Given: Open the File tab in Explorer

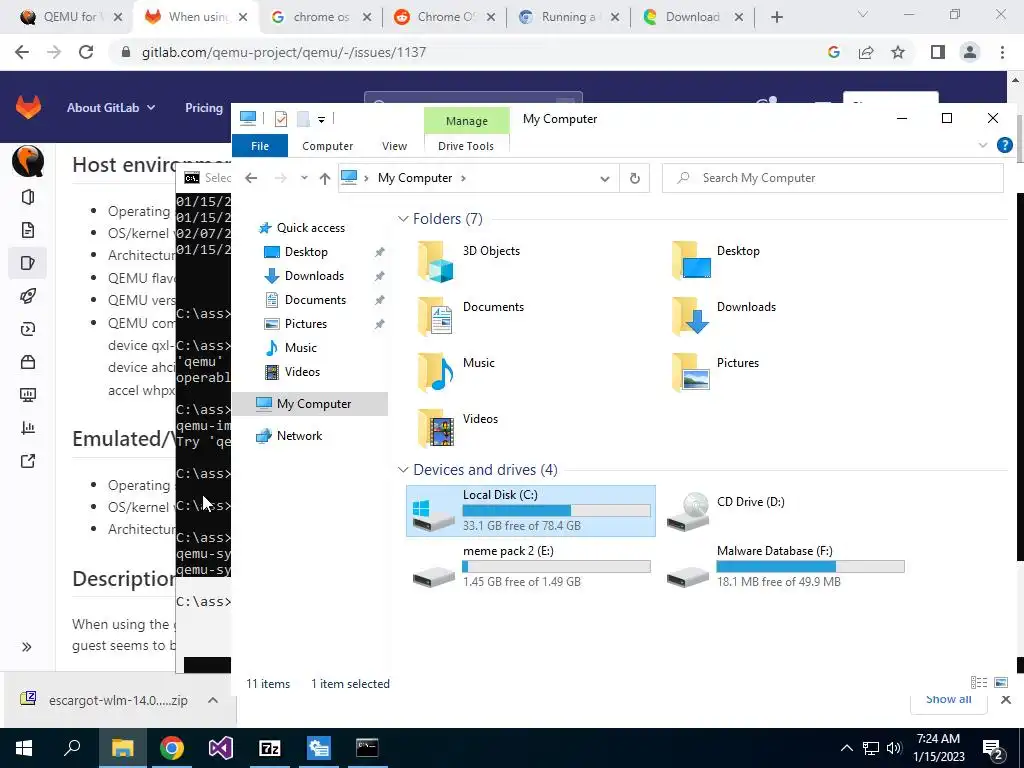Looking at the screenshot, I should (260, 146).
